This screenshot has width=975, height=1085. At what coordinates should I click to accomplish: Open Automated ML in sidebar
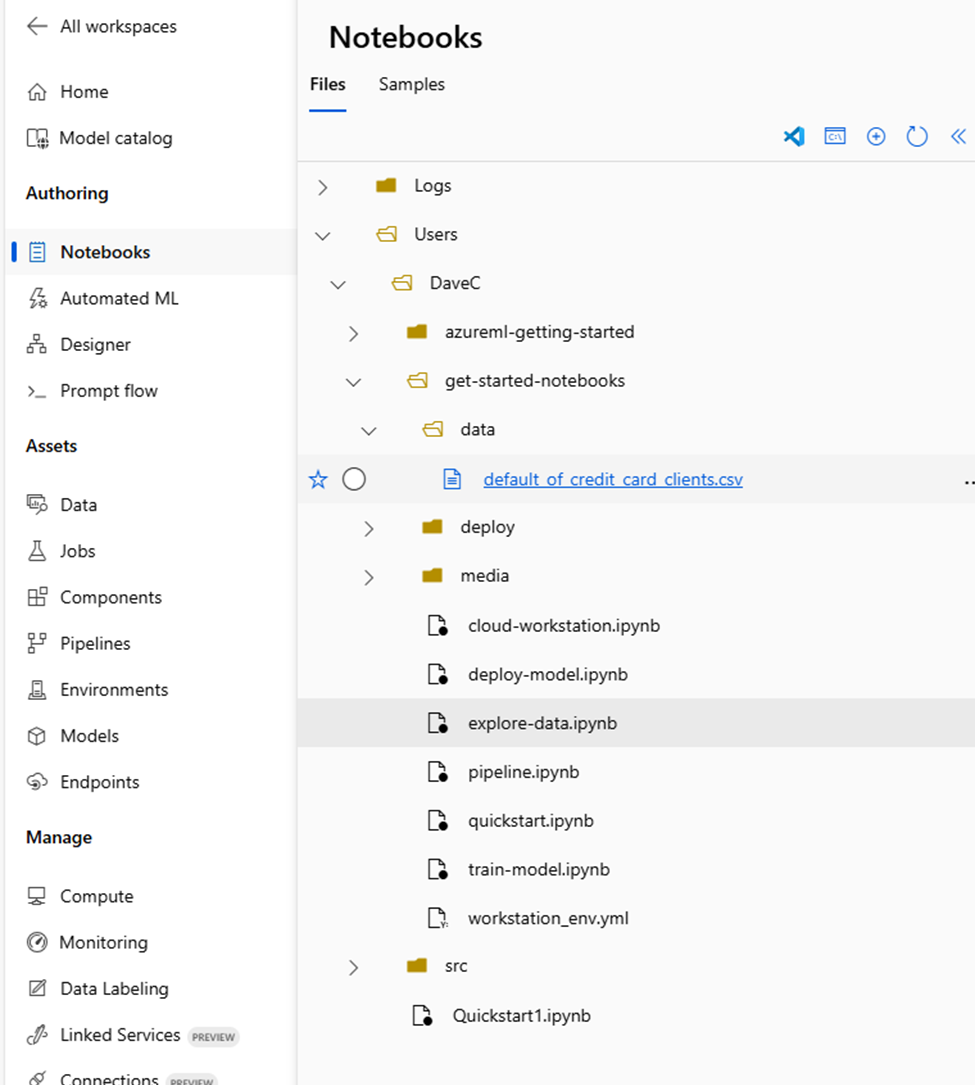[x=119, y=298]
